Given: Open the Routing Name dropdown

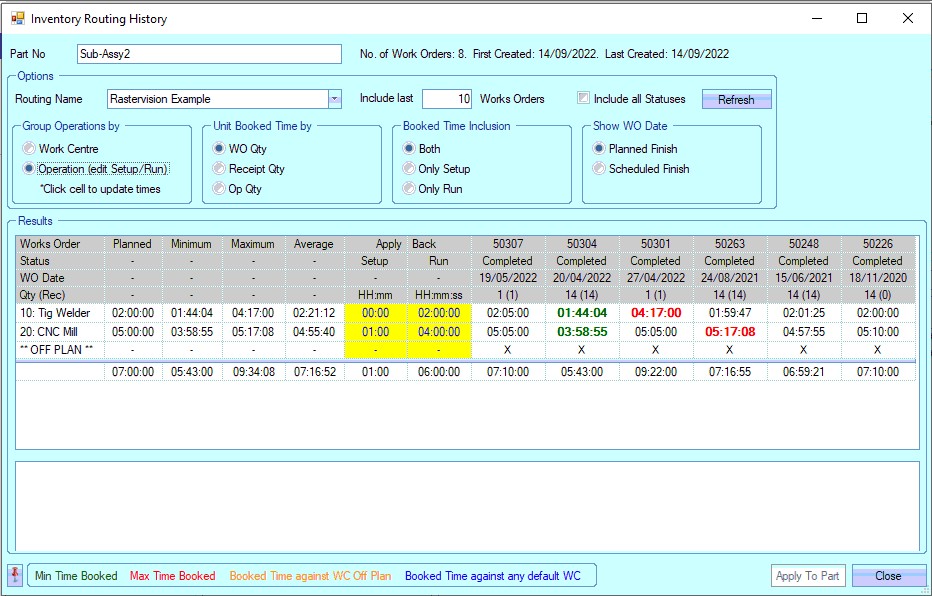Looking at the screenshot, I should 334,99.
